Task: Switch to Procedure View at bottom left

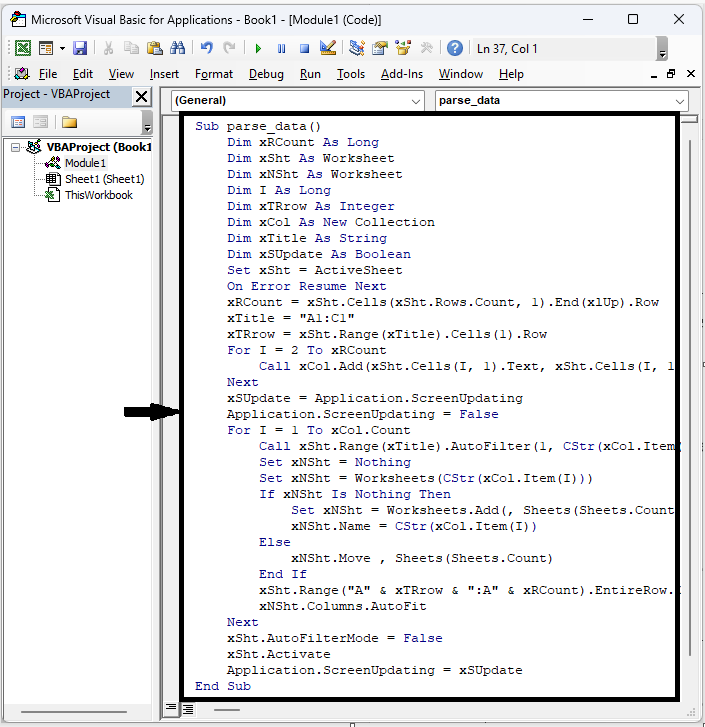Action: pos(171,708)
